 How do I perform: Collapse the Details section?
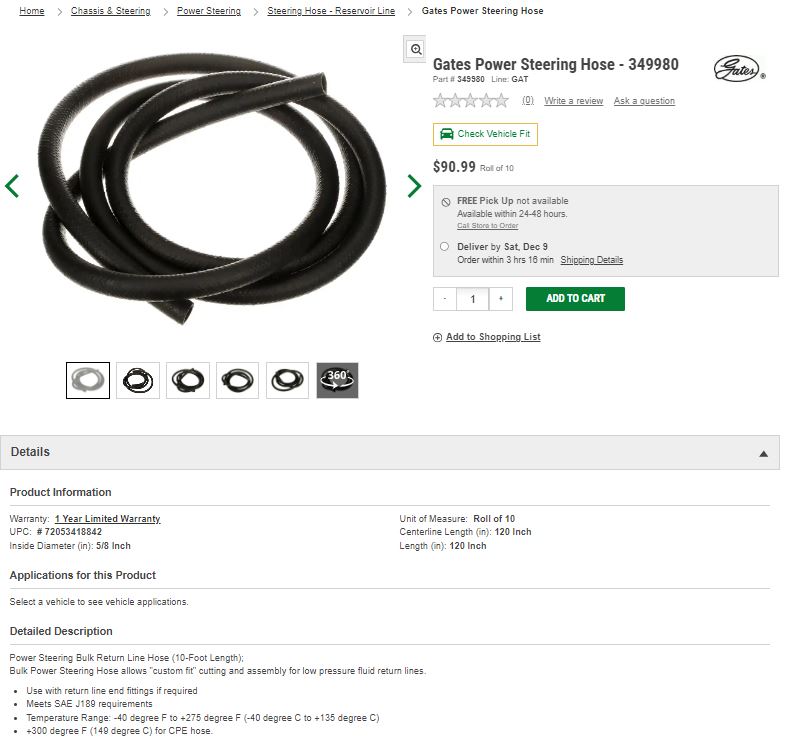point(764,454)
